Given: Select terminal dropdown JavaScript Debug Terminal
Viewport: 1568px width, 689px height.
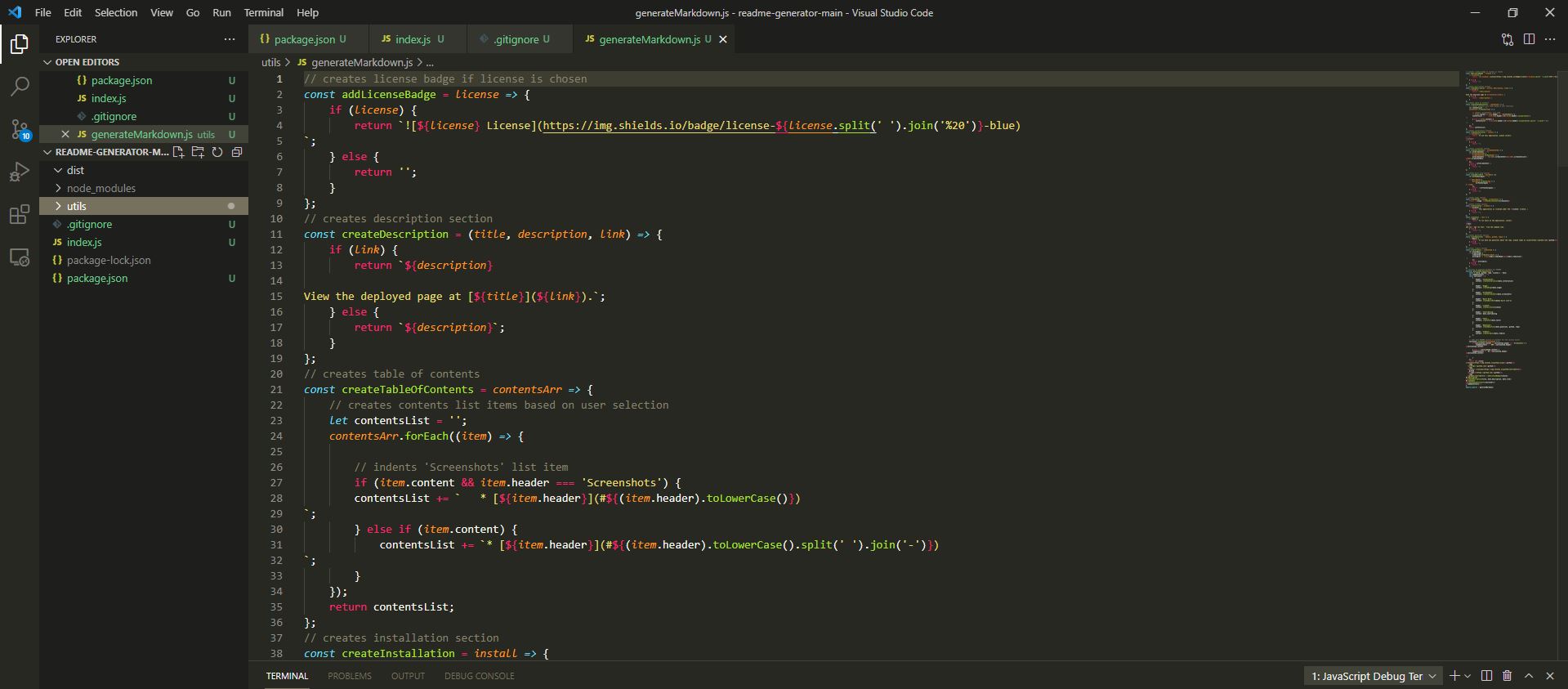Looking at the screenshot, I should 1373,676.
